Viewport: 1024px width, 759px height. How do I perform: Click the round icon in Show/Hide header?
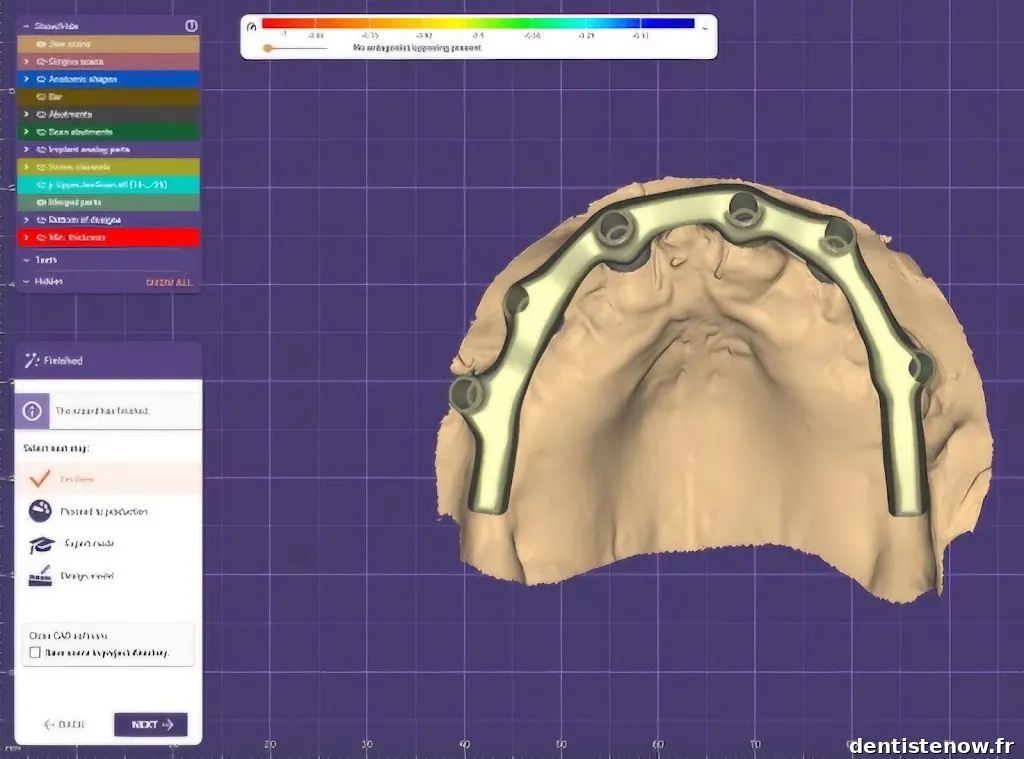[x=191, y=26]
